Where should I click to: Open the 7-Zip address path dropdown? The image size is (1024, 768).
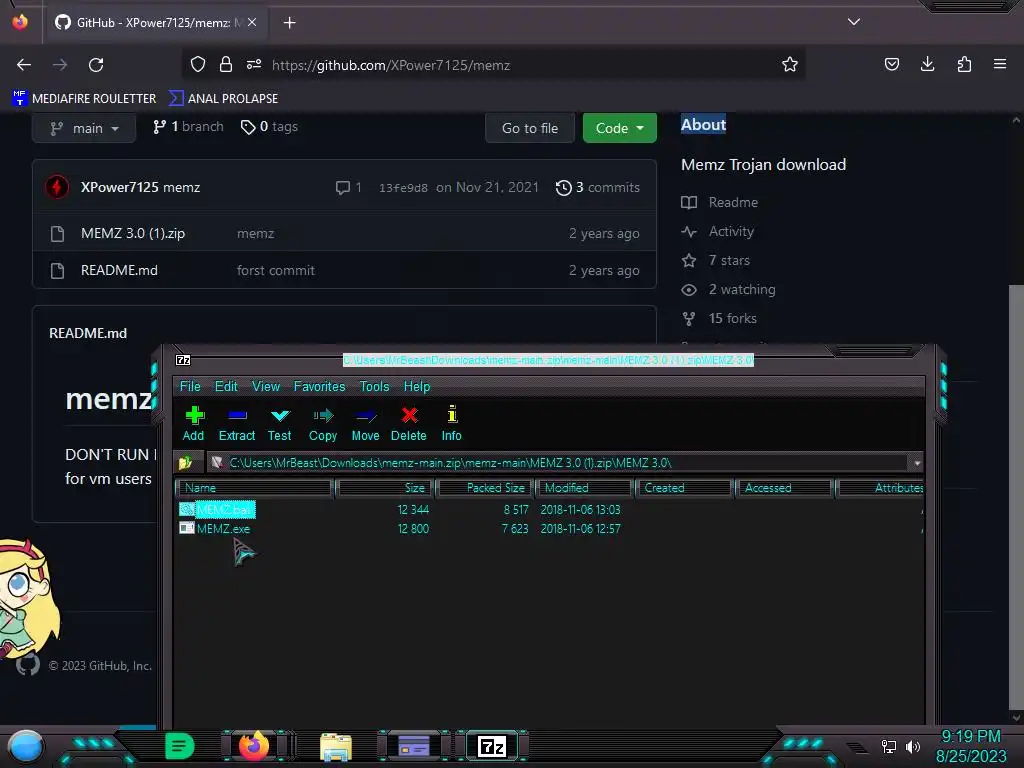pos(917,463)
